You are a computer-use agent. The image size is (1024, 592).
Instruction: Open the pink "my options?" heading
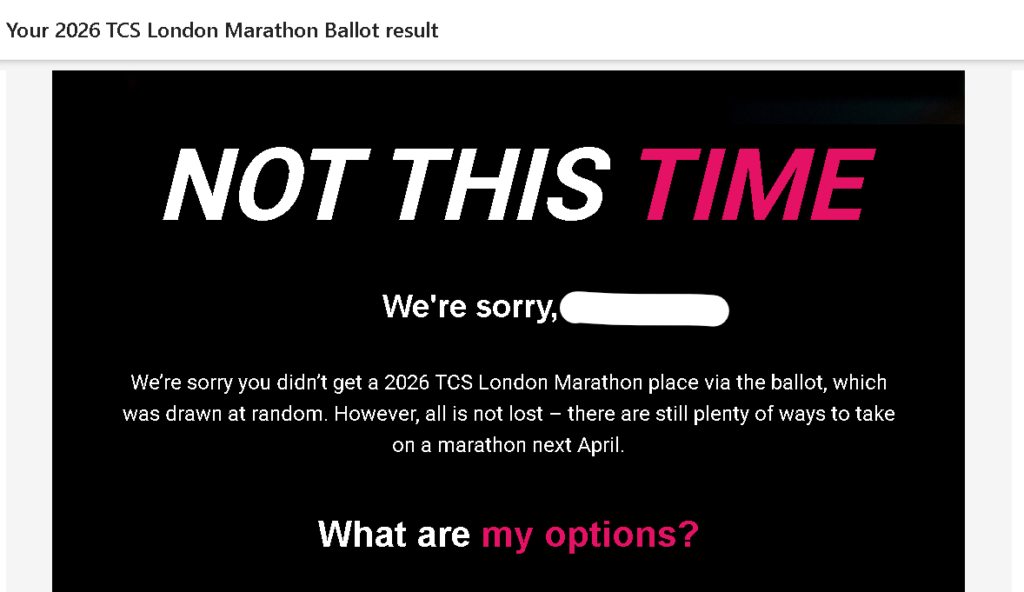(x=590, y=535)
